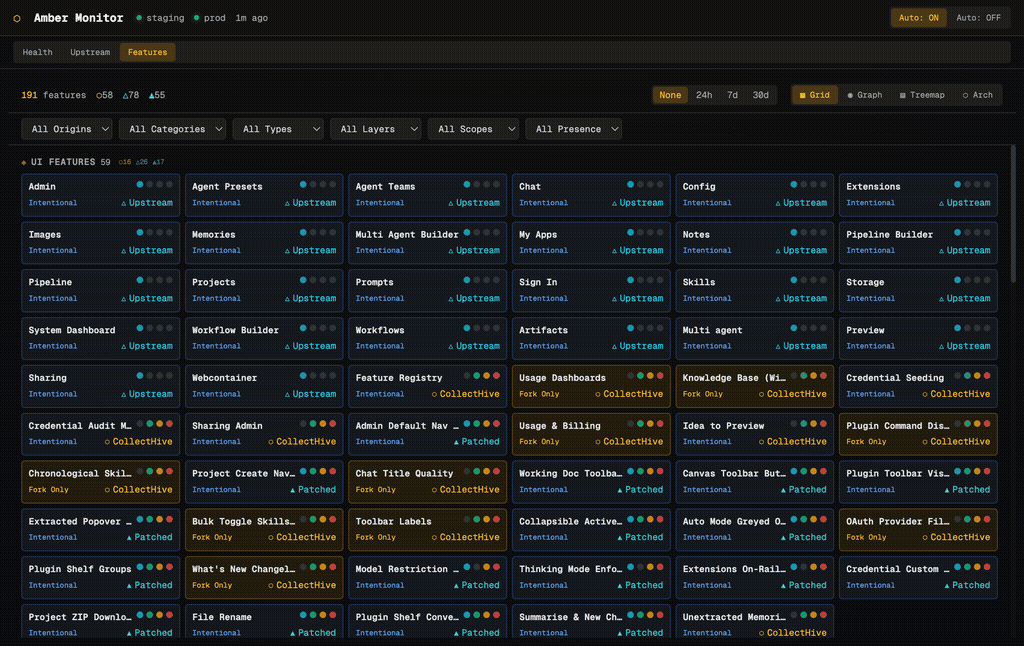Click the CollectHive circle icon on Sharing Admin card
This screenshot has height=646, width=1024.
point(271,442)
